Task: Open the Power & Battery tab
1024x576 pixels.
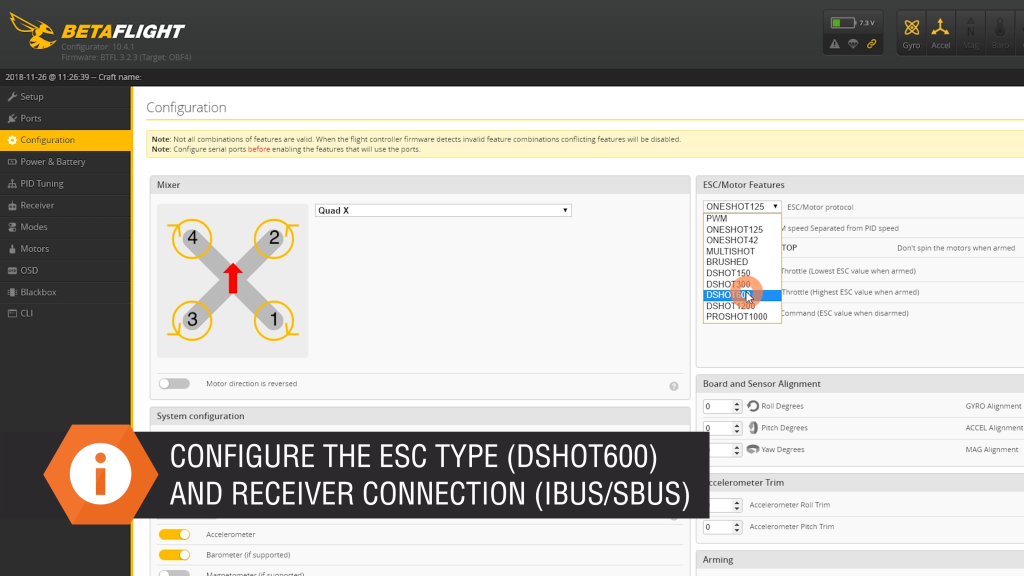Action: 65,161
